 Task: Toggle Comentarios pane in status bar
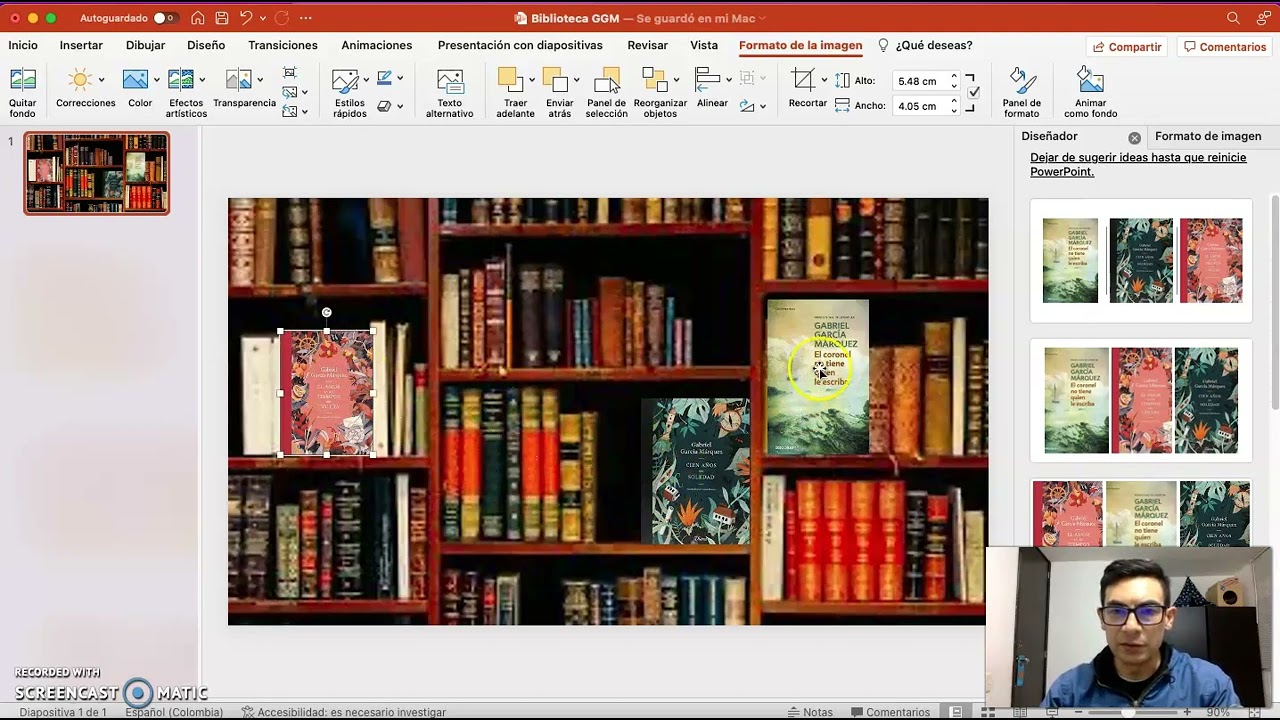pos(888,712)
